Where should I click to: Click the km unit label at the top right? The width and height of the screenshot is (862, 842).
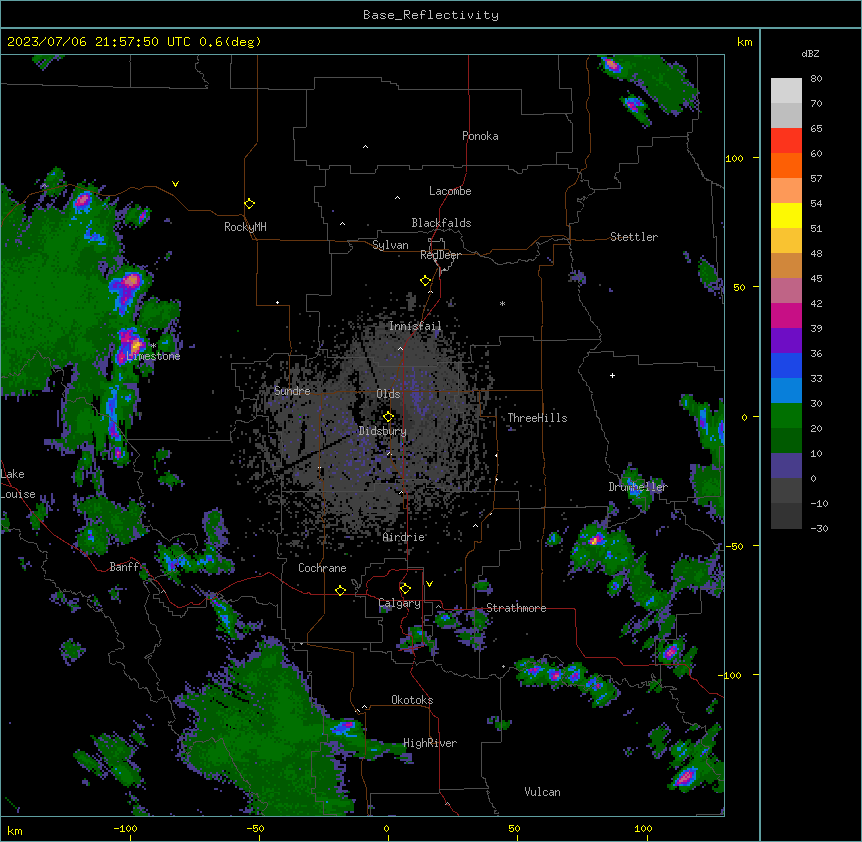coord(744,42)
